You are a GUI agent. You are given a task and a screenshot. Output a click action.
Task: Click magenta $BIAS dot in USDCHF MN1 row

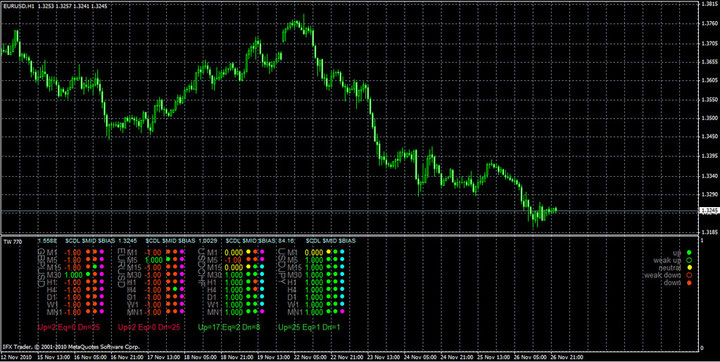[x=262, y=311]
